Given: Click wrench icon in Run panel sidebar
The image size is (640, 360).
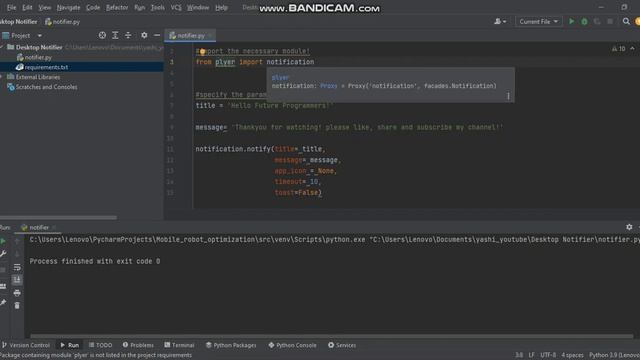Looking at the screenshot, I should (x=3, y=254).
